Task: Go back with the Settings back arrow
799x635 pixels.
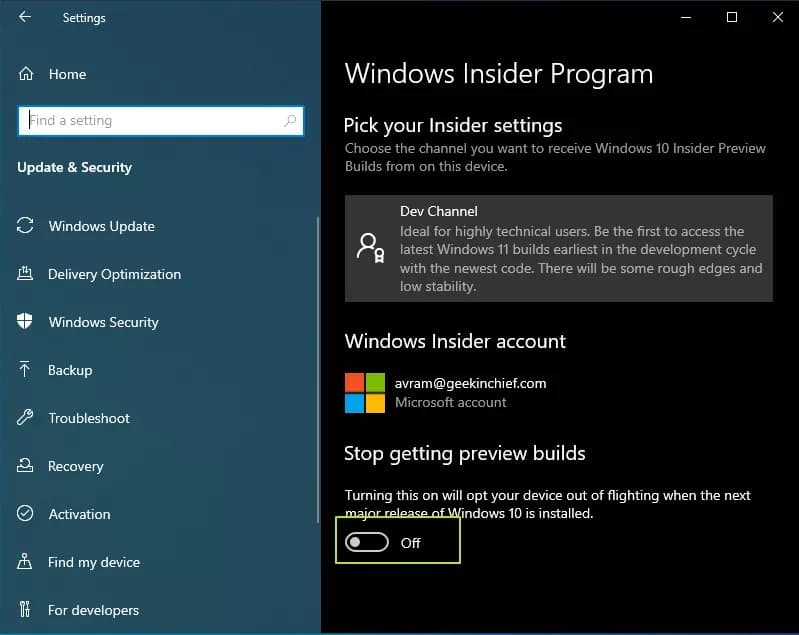Action: (x=24, y=17)
